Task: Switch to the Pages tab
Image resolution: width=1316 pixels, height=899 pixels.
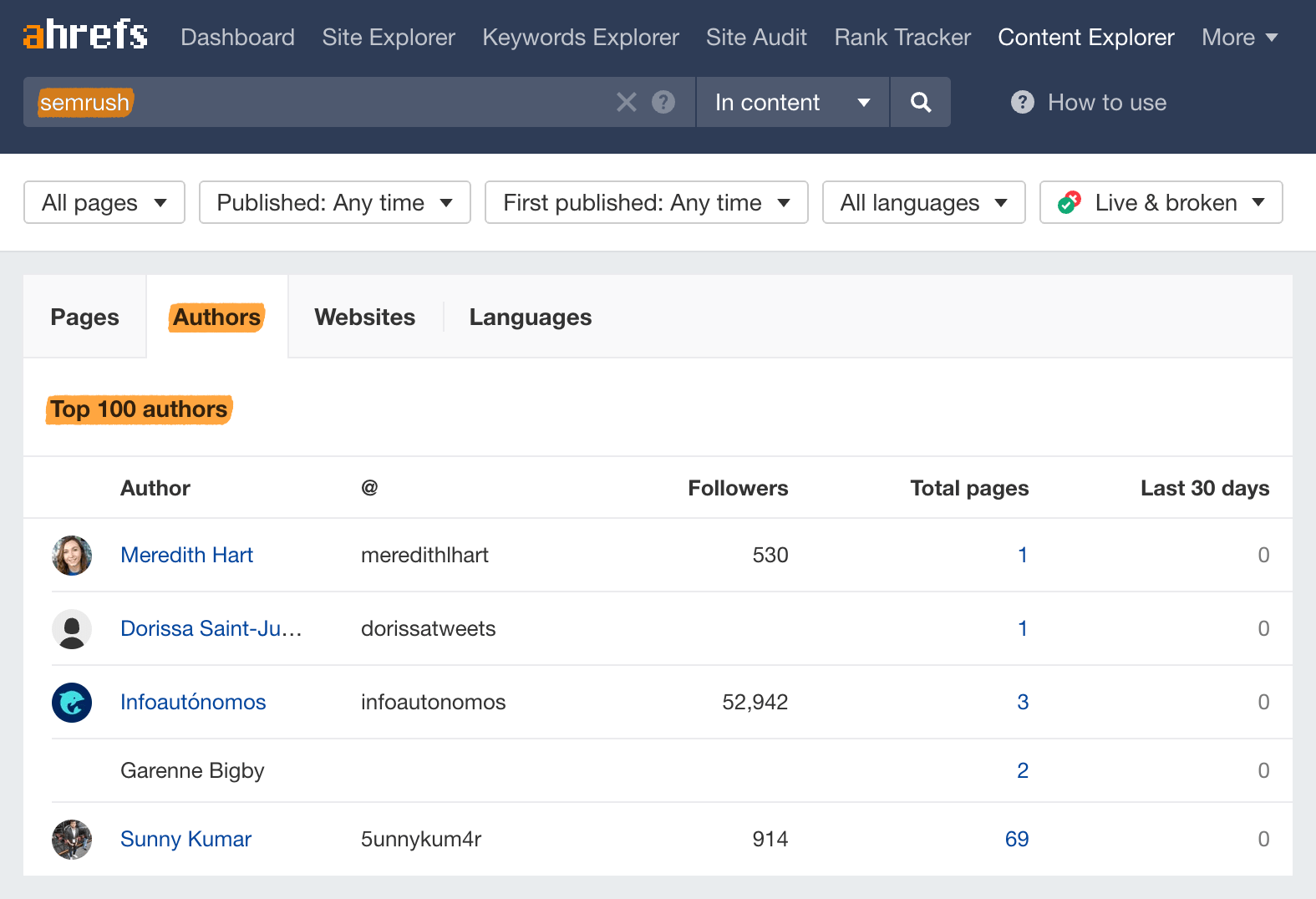Action: click(84, 317)
